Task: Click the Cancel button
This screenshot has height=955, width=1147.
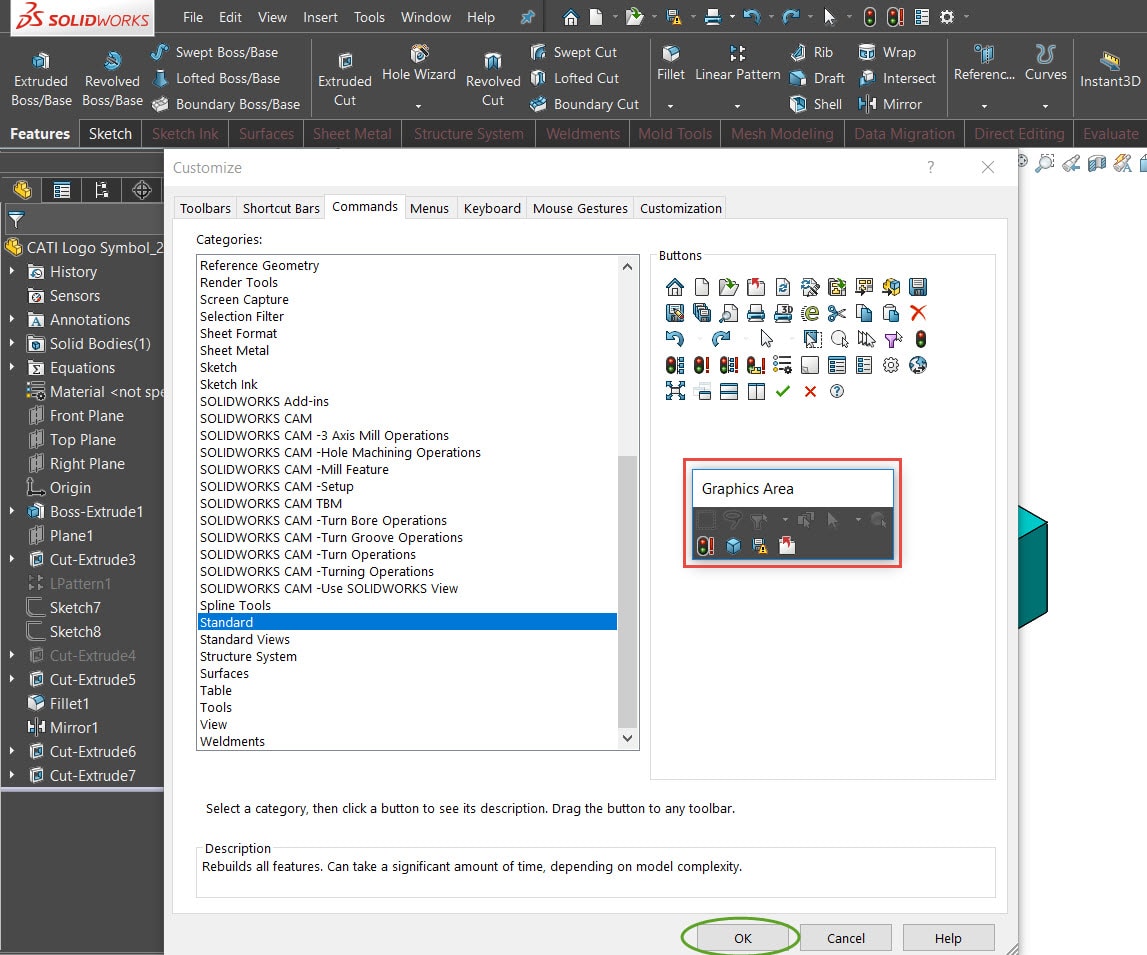Action: tap(846, 938)
